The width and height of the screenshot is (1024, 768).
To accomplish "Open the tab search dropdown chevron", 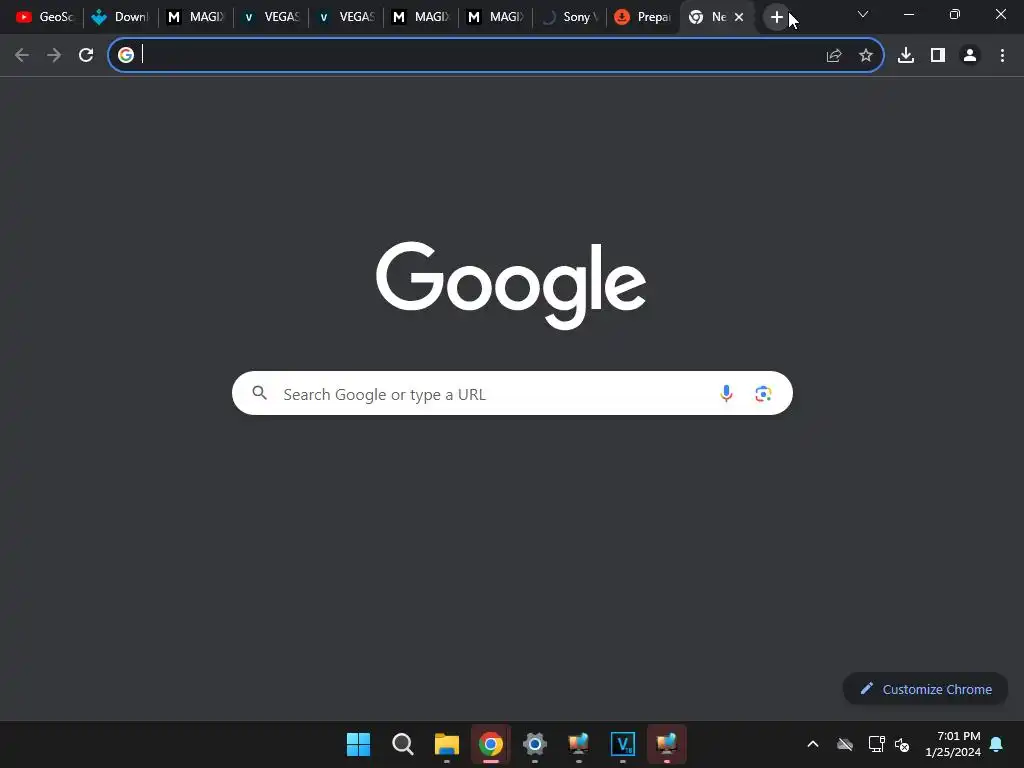I will click(863, 14).
